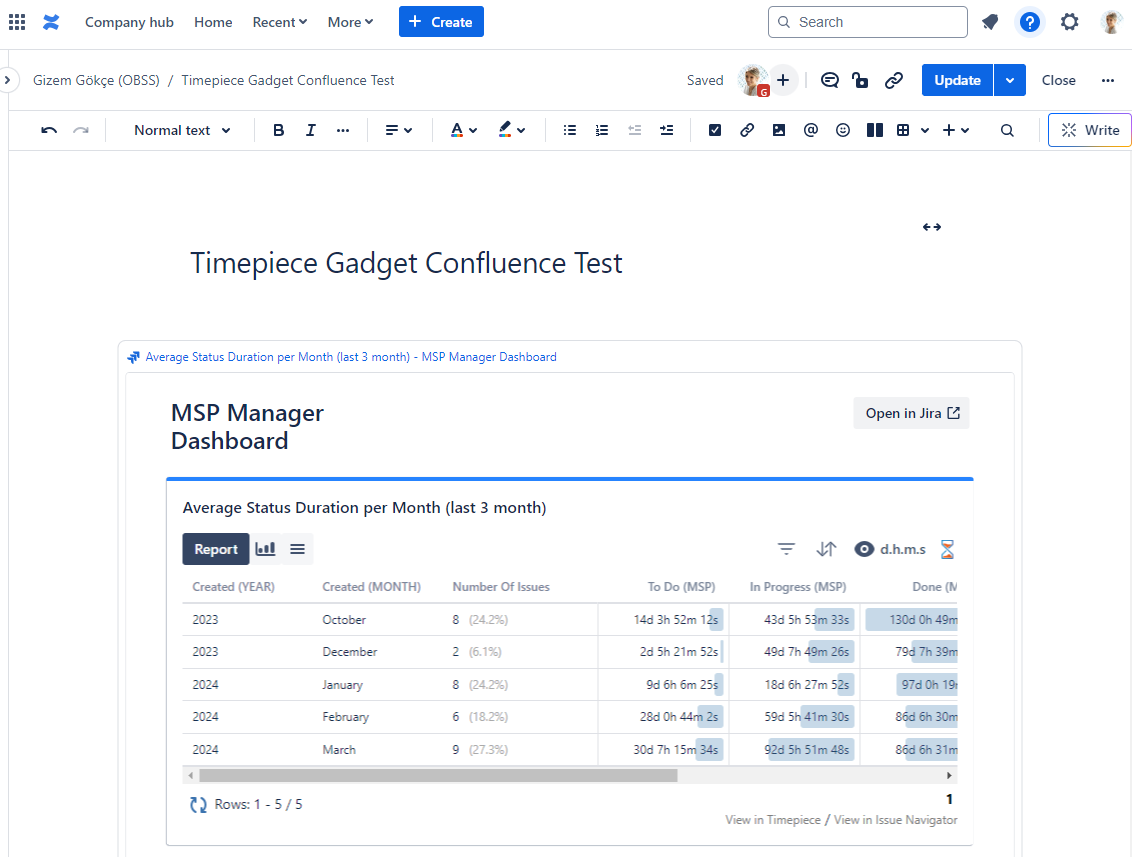The height and width of the screenshot is (857, 1132).
Task: Click the copy link icon
Action: click(894, 80)
